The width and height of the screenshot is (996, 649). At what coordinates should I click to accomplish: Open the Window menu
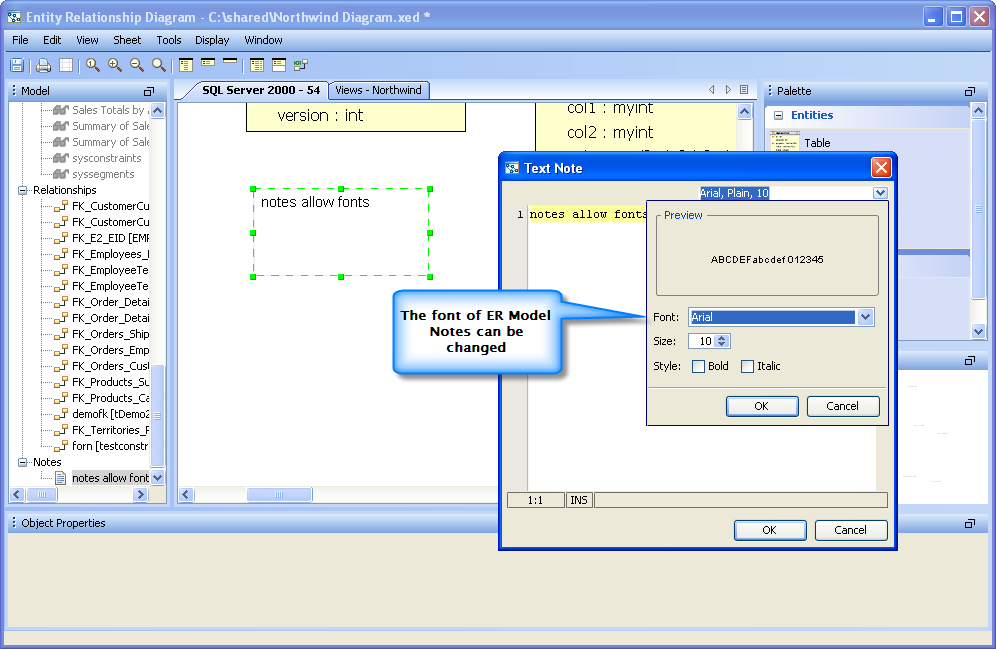point(264,40)
